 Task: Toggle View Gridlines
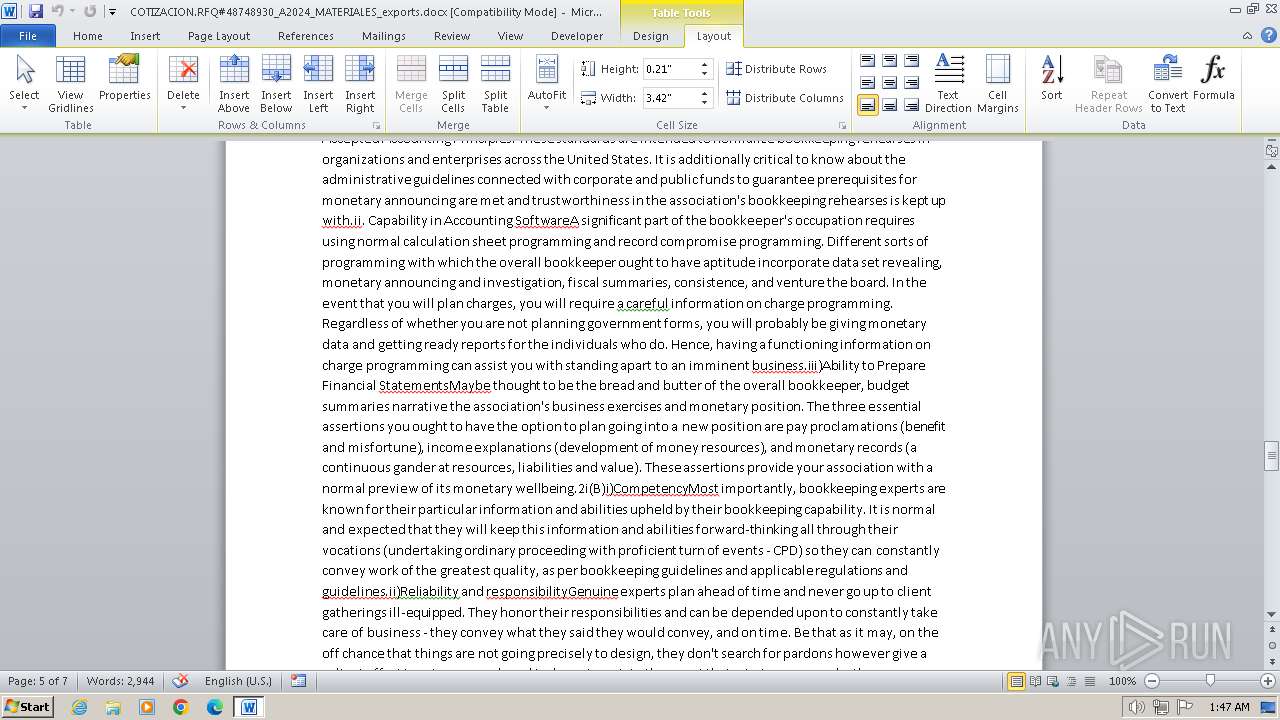71,84
